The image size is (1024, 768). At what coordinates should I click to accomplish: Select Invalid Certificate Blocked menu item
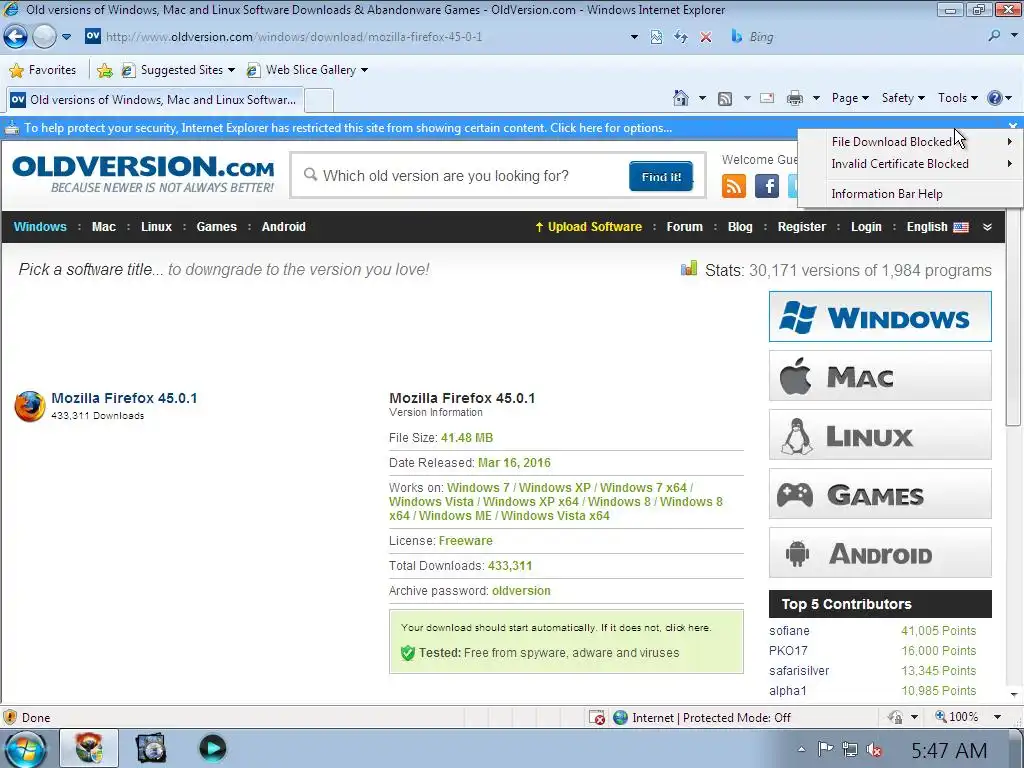coord(911,164)
